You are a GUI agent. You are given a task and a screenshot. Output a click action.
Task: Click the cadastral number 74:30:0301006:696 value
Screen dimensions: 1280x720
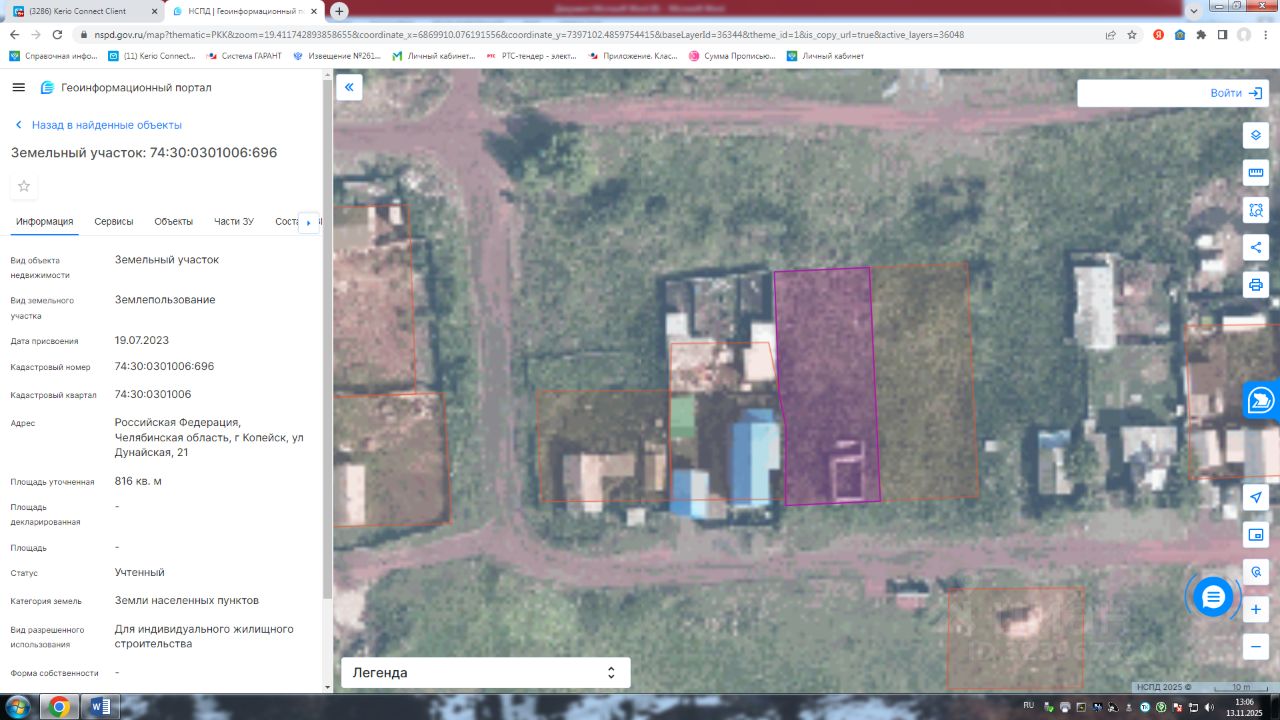click(164, 366)
